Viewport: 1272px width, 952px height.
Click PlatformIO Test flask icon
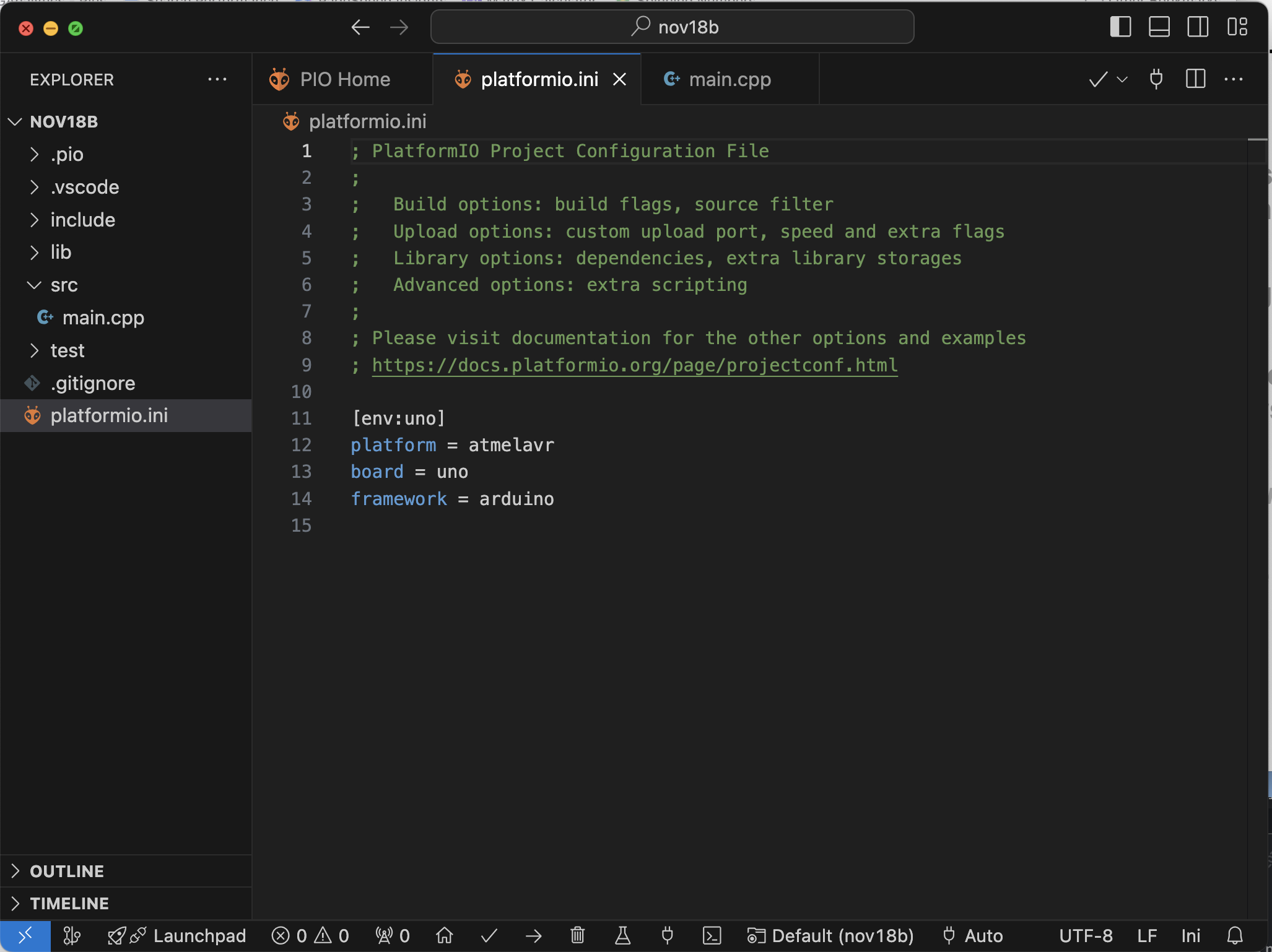pyautogui.click(x=622, y=935)
